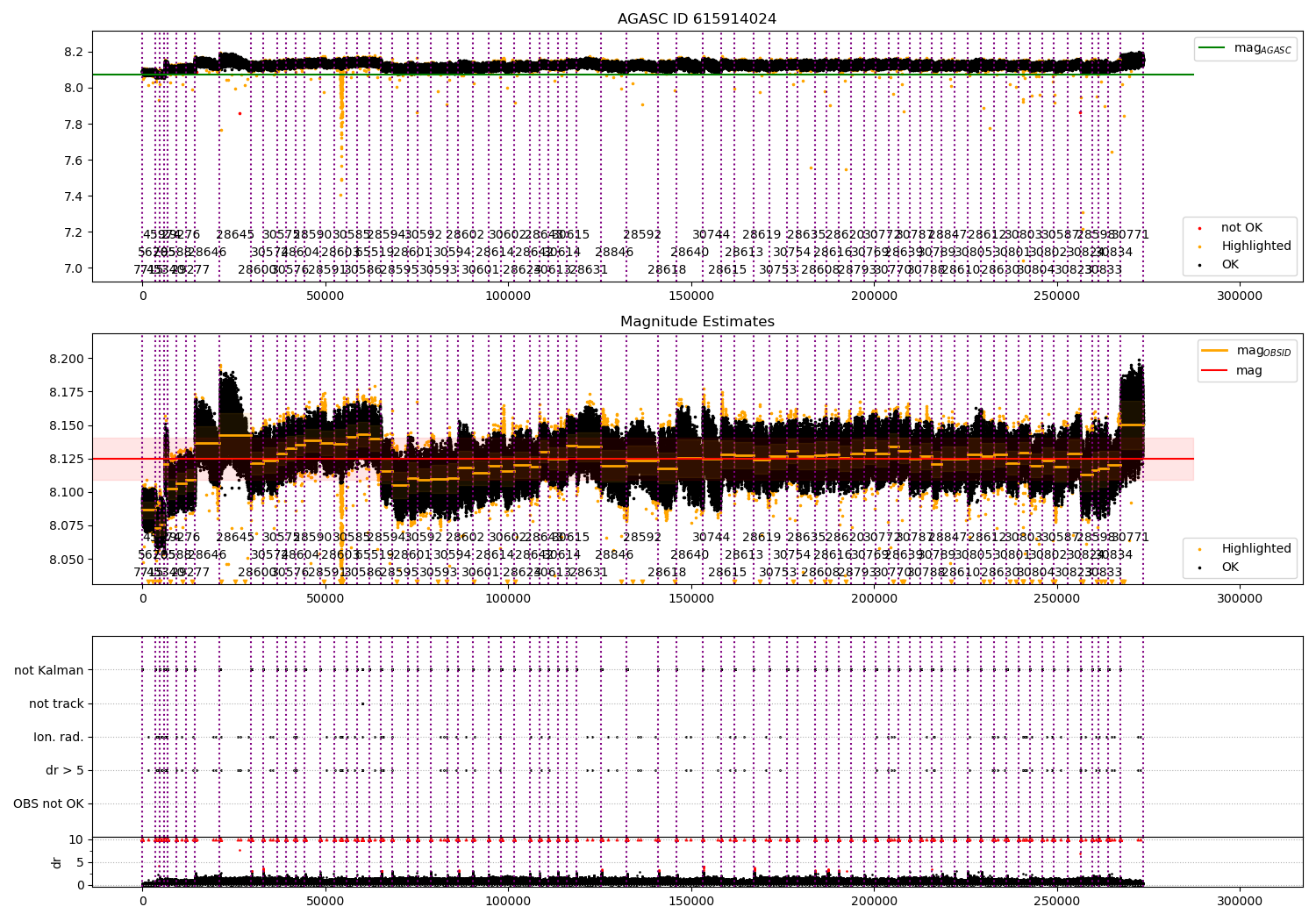Click the 200000 x-tick under middle plot
The height and width of the screenshot is (921, 1316).
[874, 599]
